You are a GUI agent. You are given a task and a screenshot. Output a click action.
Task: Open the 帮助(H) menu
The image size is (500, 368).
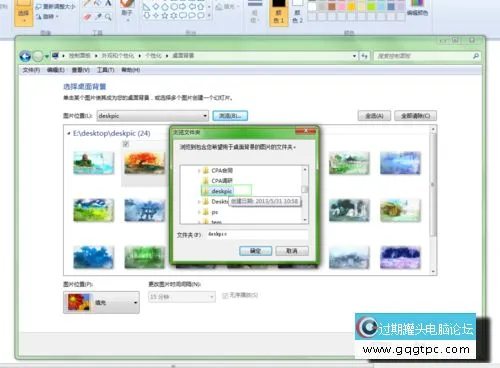[130, 70]
